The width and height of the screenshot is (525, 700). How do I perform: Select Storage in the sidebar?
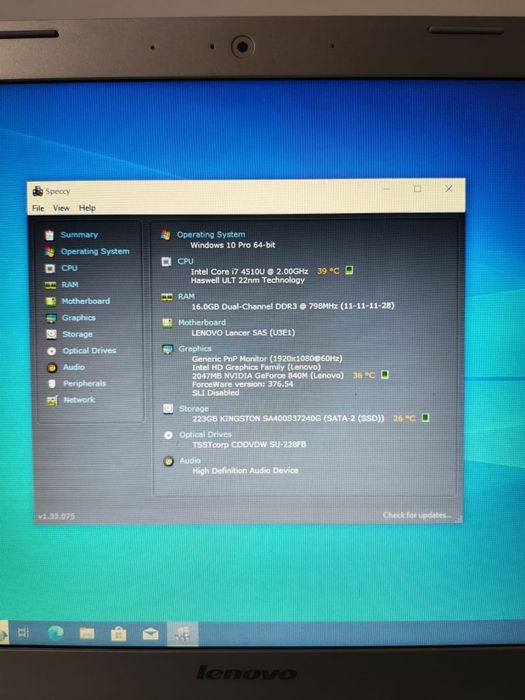click(x=78, y=334)
